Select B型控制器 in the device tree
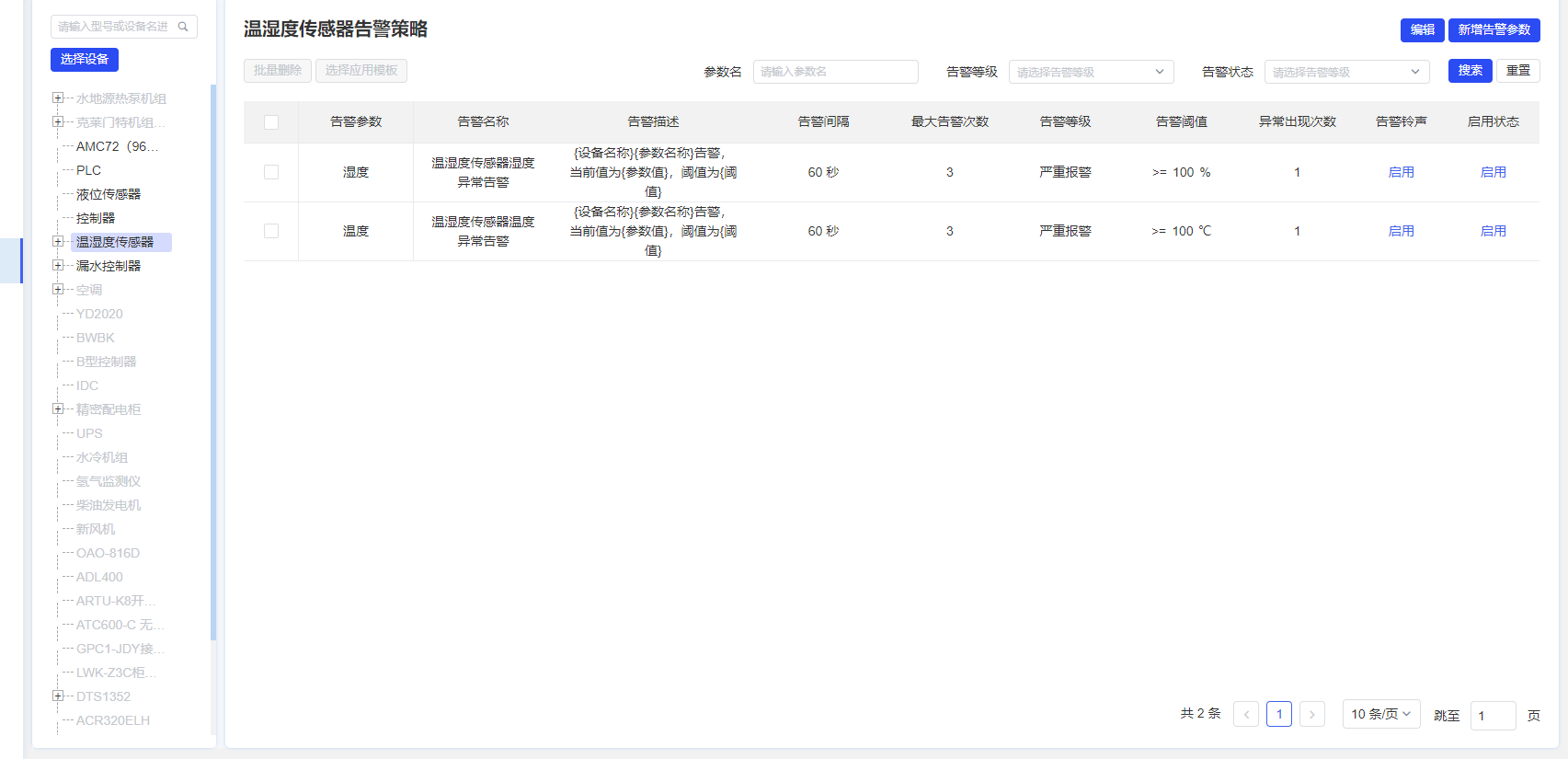 [106, 362]
